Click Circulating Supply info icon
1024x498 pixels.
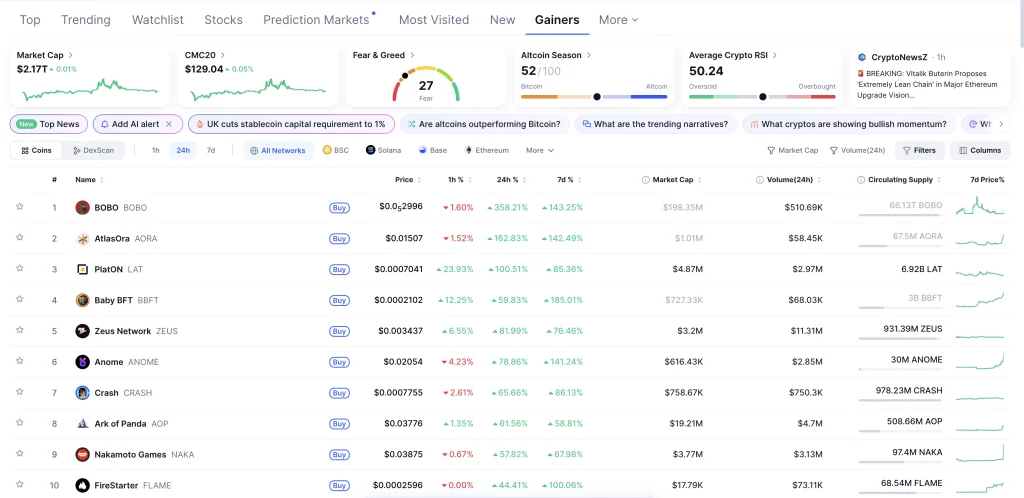(861, 179)
